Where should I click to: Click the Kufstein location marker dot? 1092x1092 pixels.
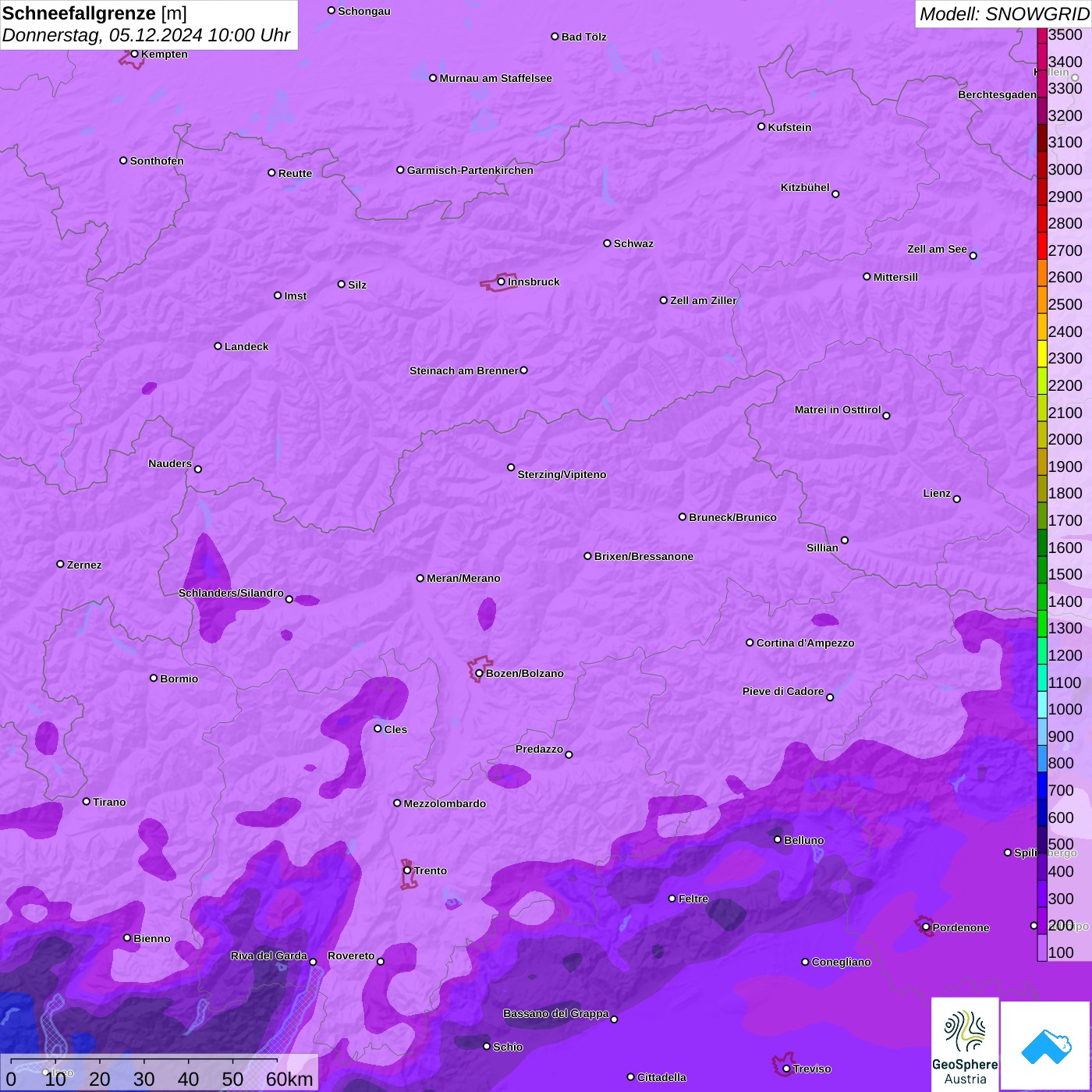point(761,126)
